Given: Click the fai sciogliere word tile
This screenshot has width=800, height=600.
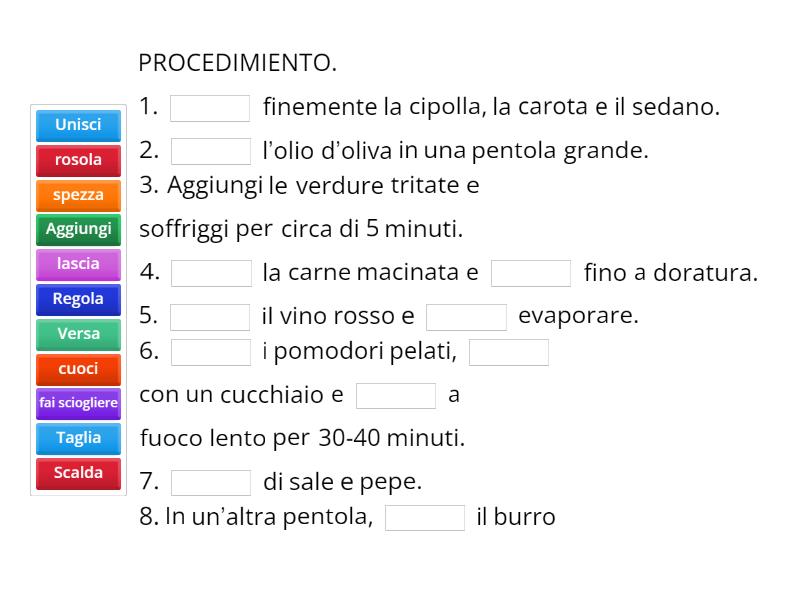Looking at the screenshot, I should 78,403.
